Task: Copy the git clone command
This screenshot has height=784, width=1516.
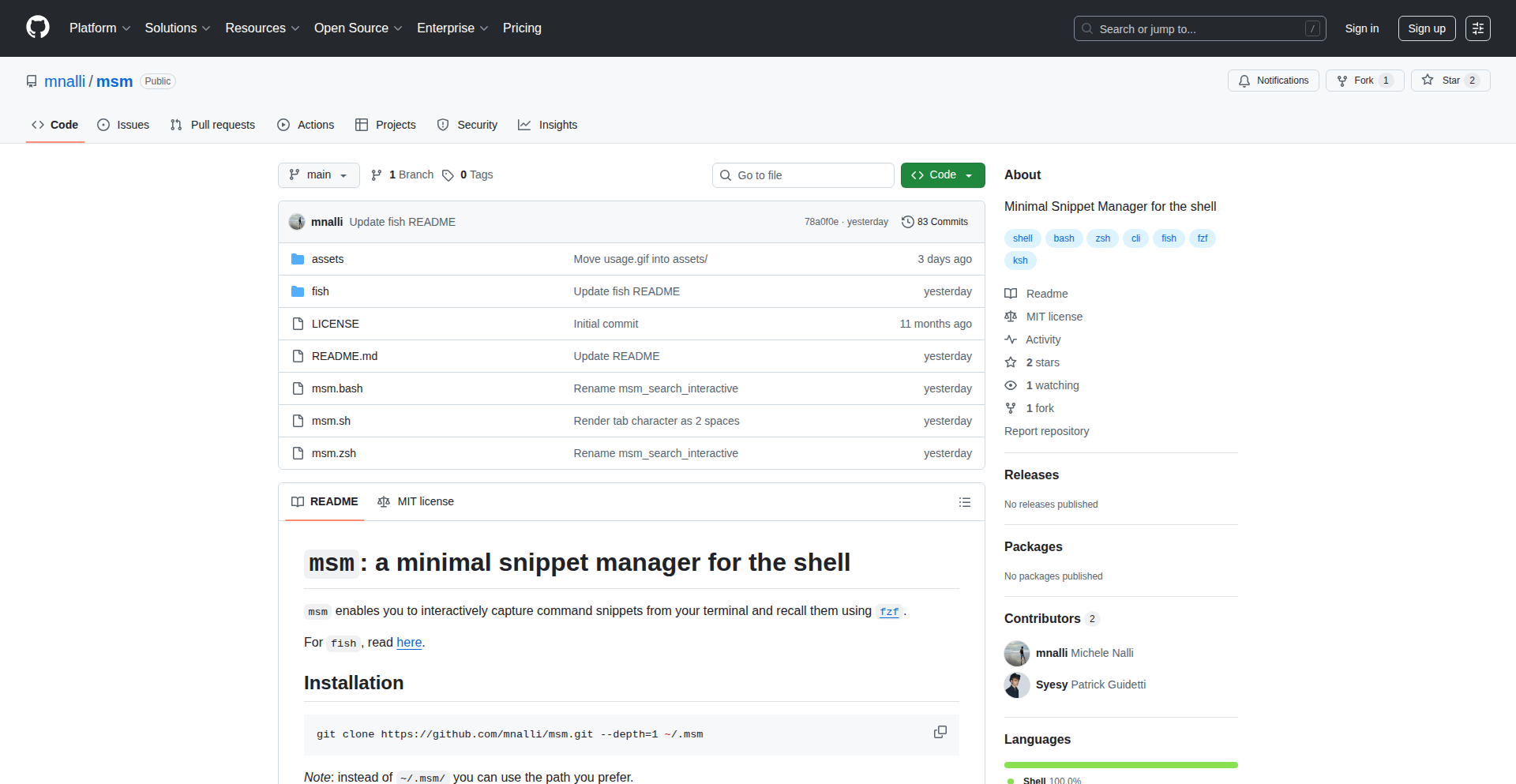Action: click(x=940, y=733)
